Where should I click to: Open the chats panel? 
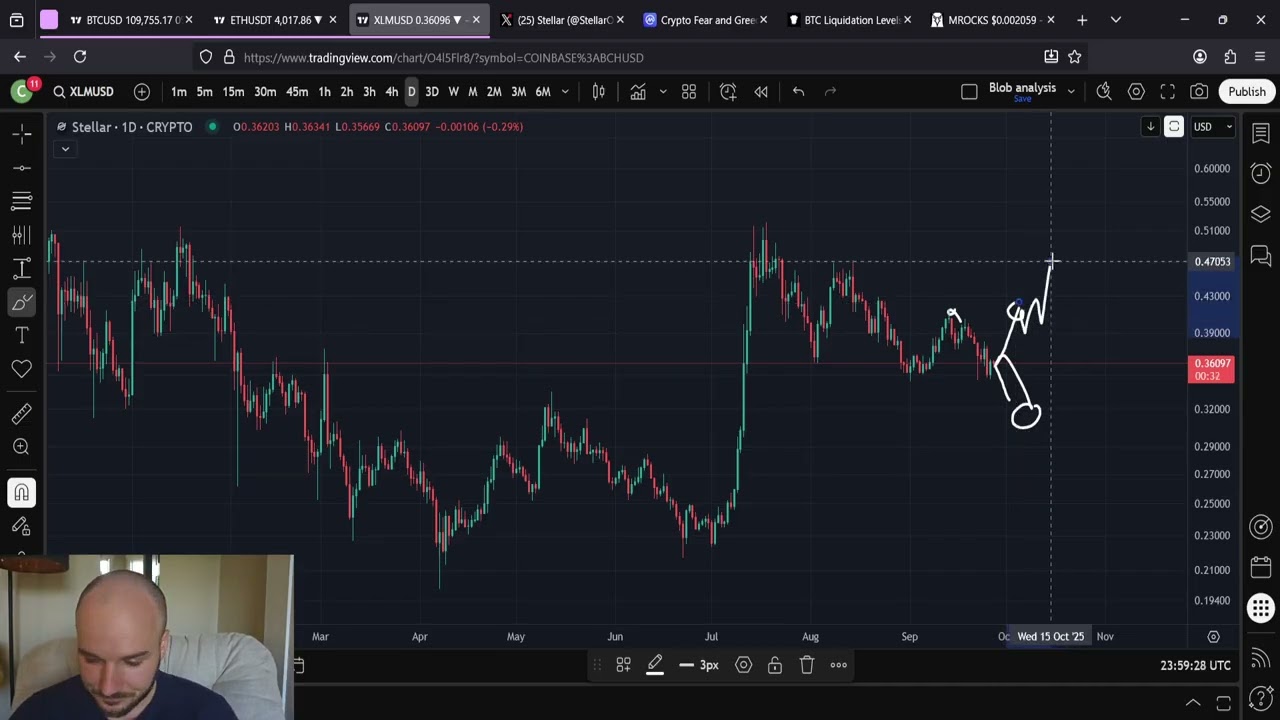click(1261, 255)
